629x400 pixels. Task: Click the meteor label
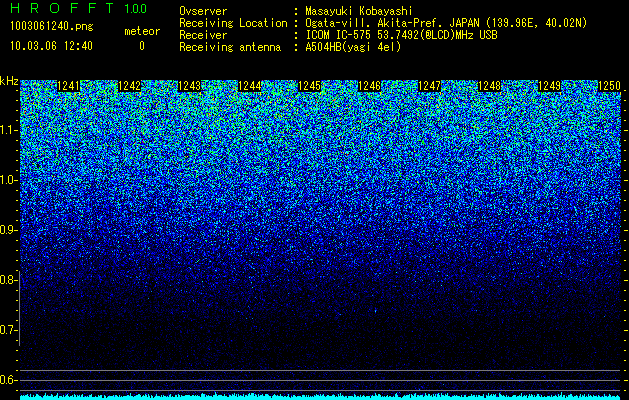[x=142, y=31]
